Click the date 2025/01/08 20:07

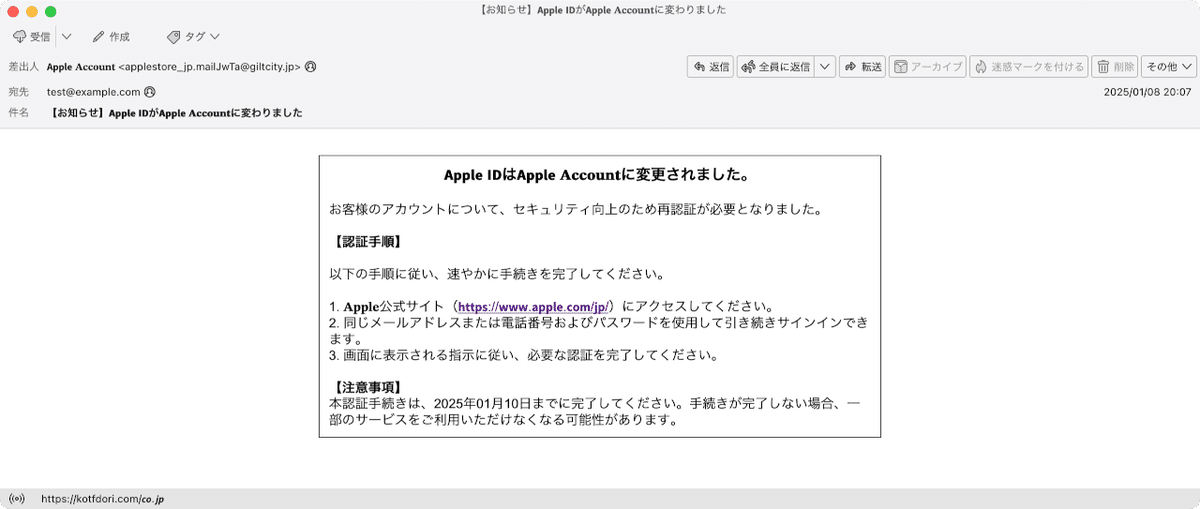[1149, 91]
